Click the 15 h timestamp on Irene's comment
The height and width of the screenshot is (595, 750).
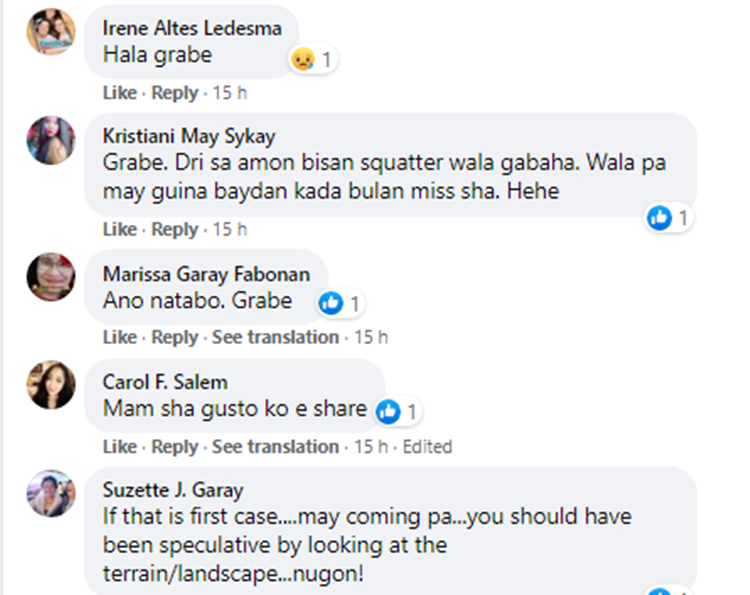(229, 93)
